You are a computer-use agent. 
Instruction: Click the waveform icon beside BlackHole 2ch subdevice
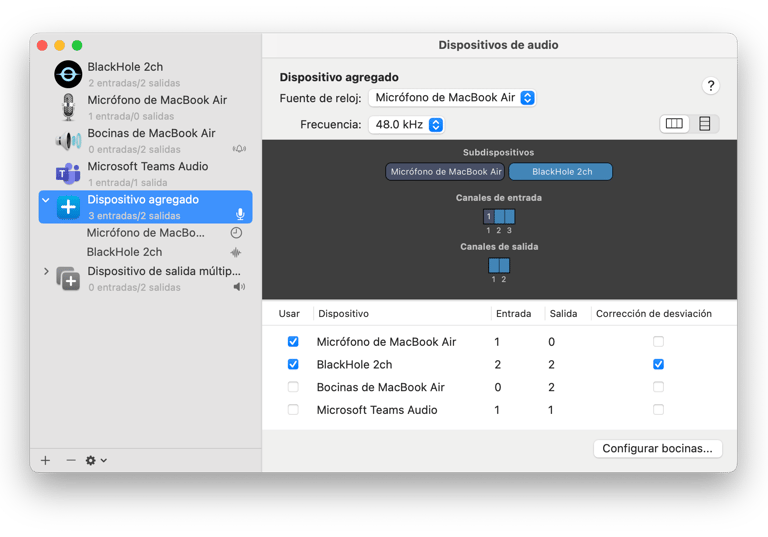236,252
